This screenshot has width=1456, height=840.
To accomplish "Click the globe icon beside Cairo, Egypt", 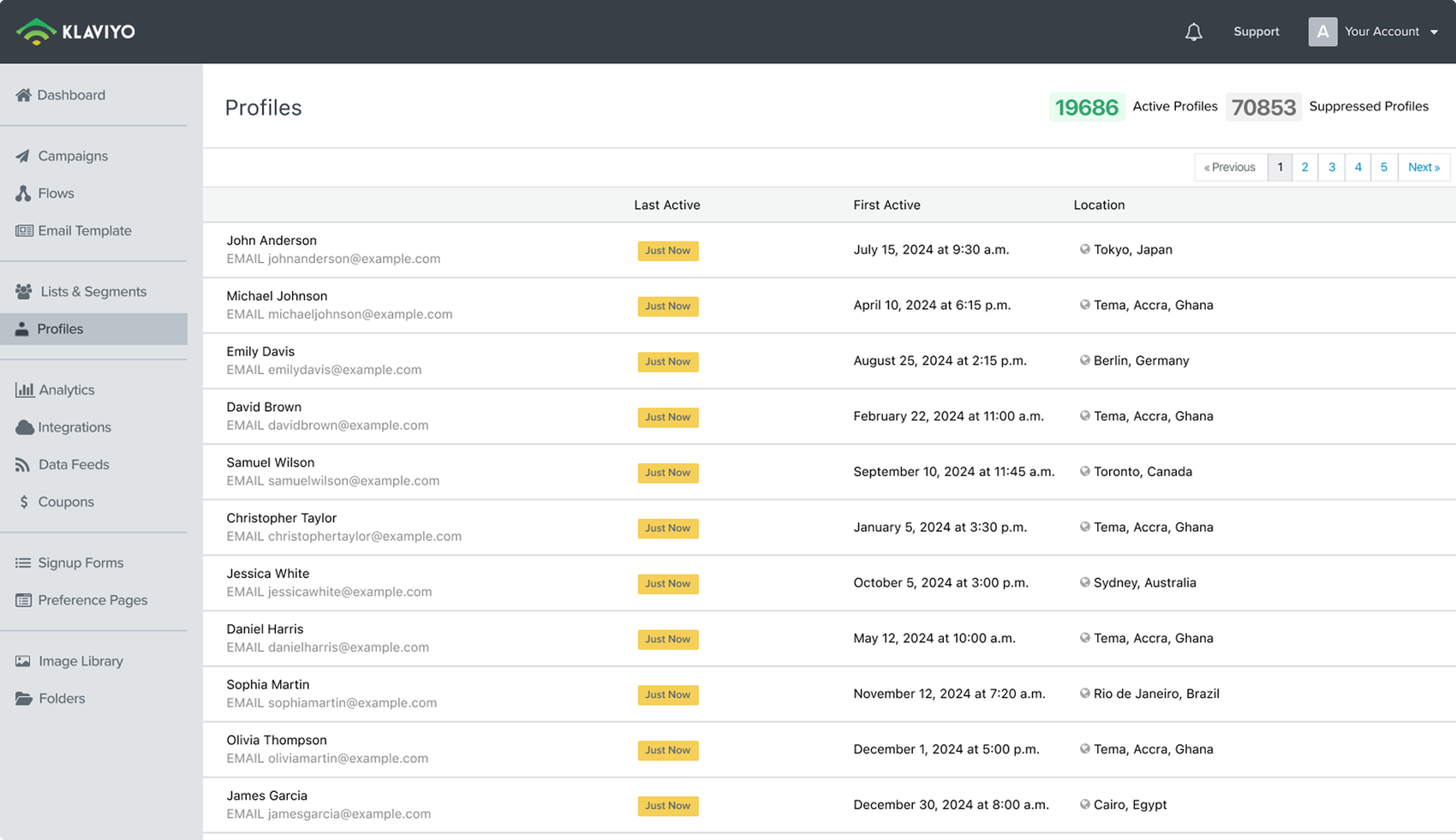I will point(1084,804).
